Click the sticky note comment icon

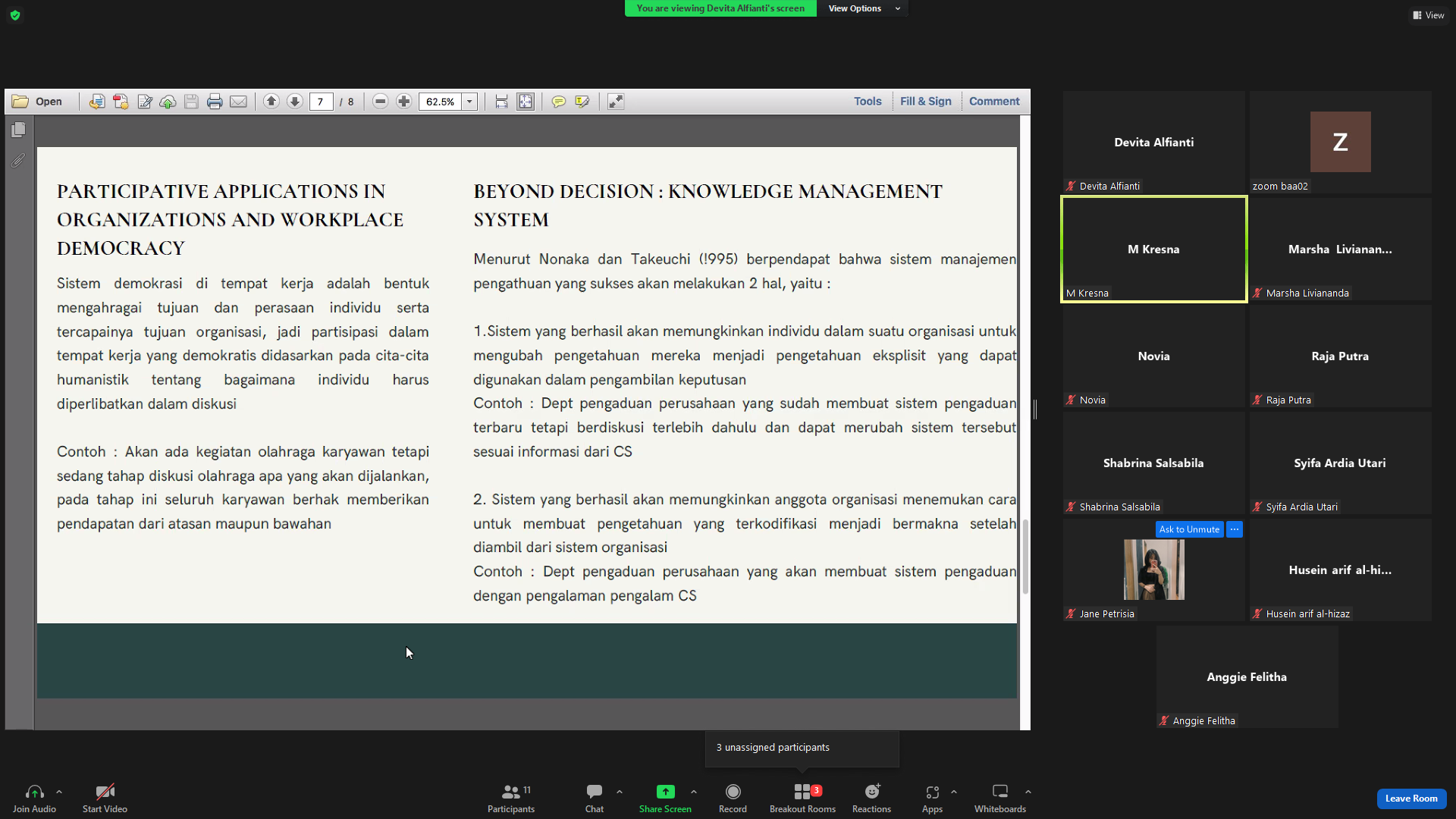coord(559,102)
